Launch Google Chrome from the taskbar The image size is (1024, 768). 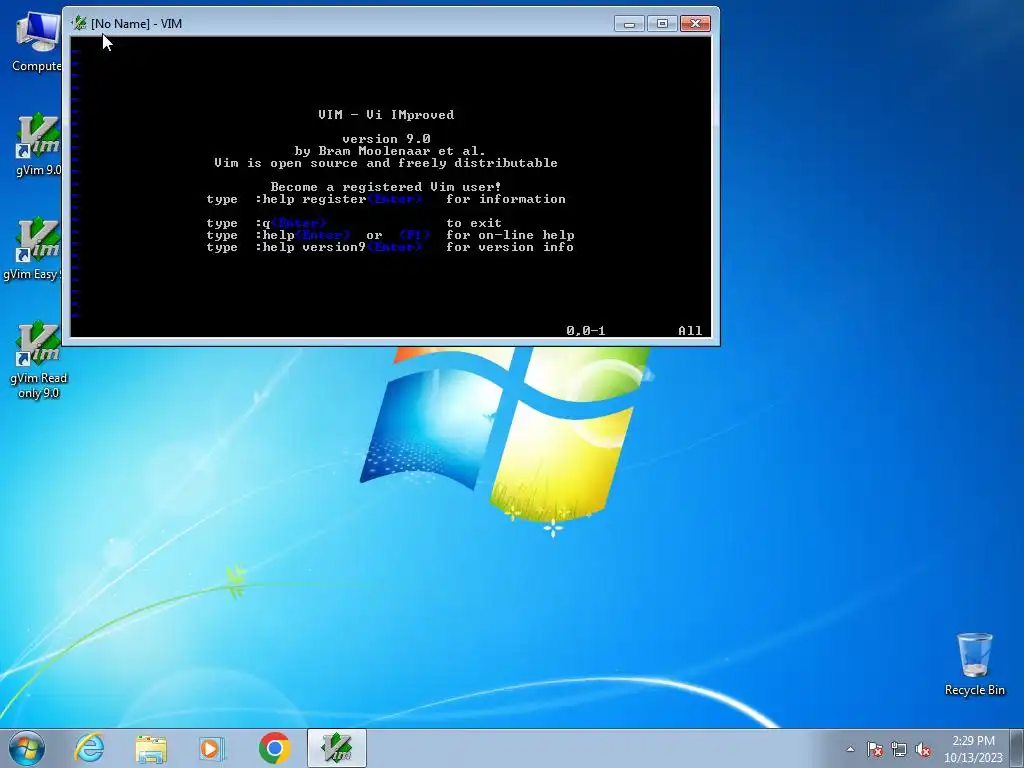point(274,748)
